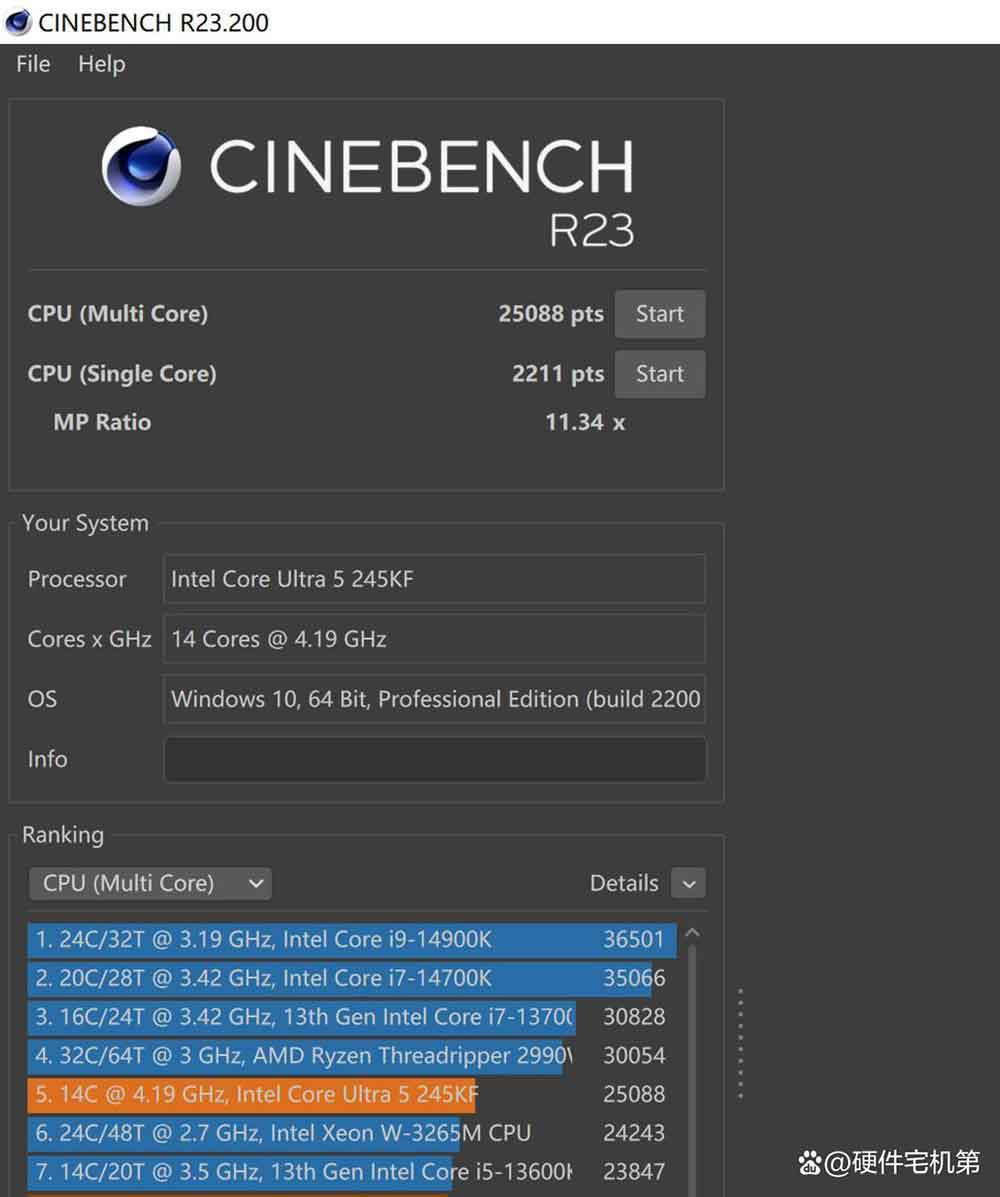Expand the Details dropdown arrow
The height and width of the screenshot is (1197, 1000).
[x=688, y=883]
